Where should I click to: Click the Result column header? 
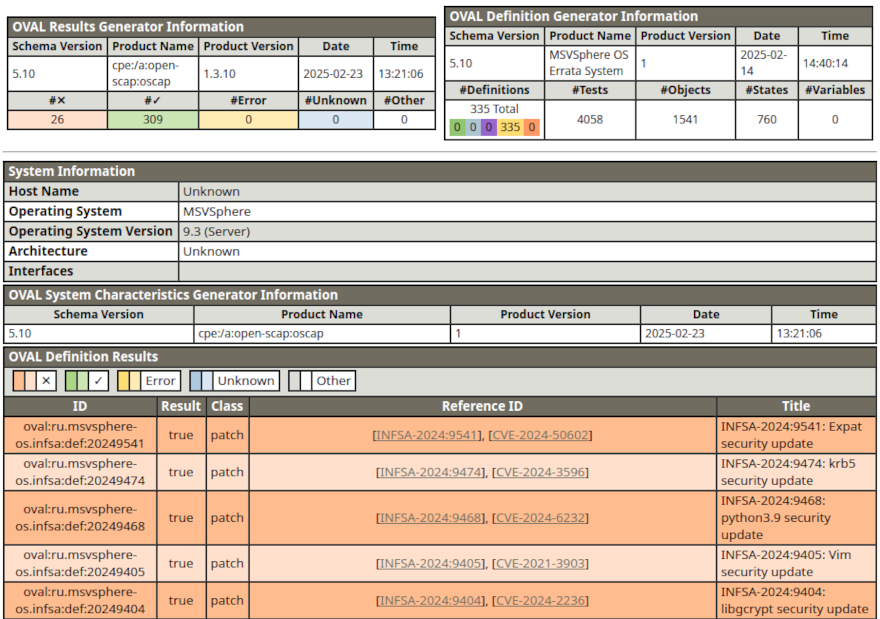(x=181, y=407)
